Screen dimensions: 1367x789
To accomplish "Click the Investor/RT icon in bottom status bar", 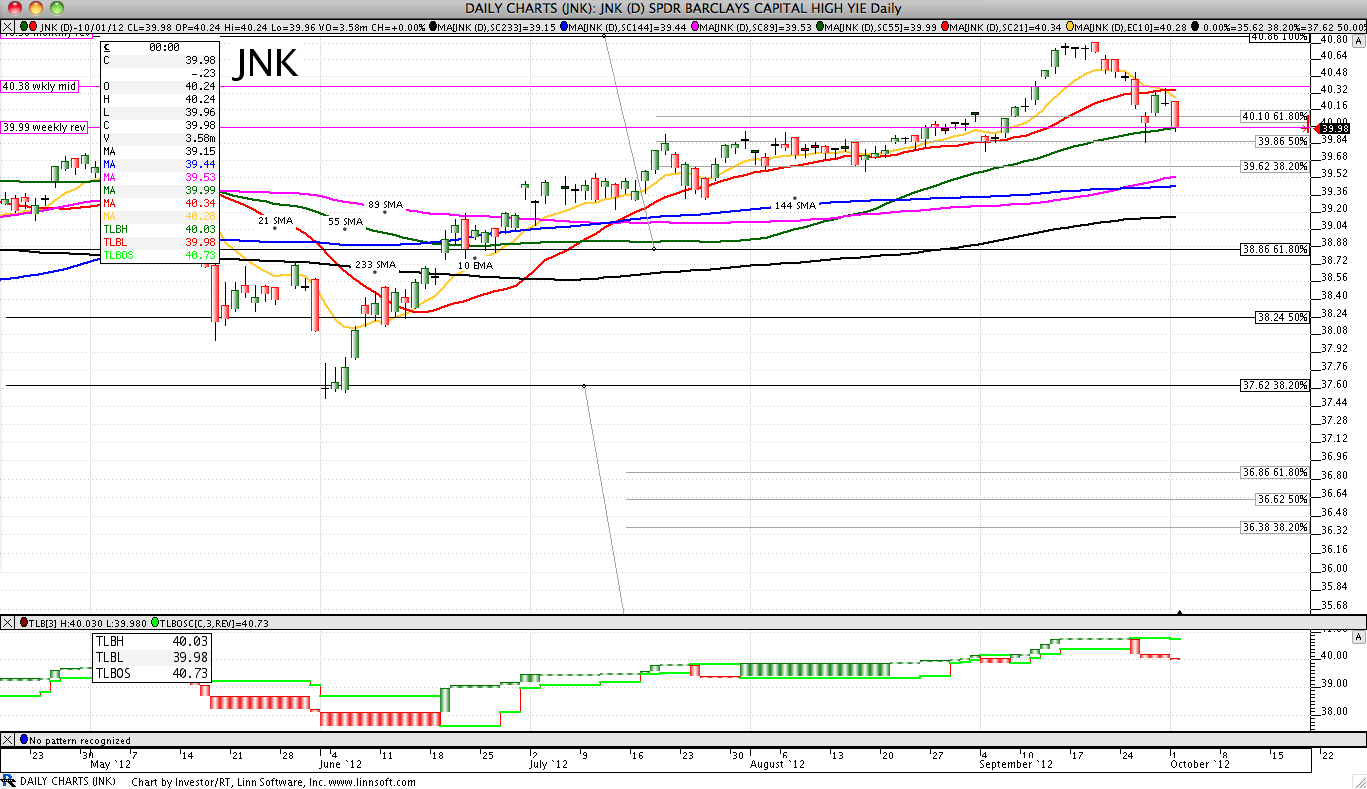I will [8, 782].
